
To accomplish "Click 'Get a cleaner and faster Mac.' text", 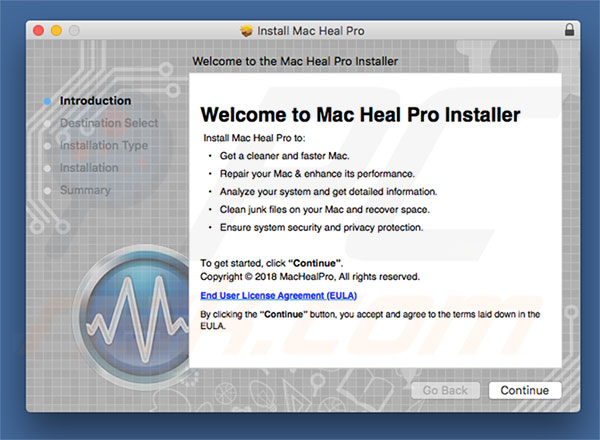I will click(x=284, y=156).
